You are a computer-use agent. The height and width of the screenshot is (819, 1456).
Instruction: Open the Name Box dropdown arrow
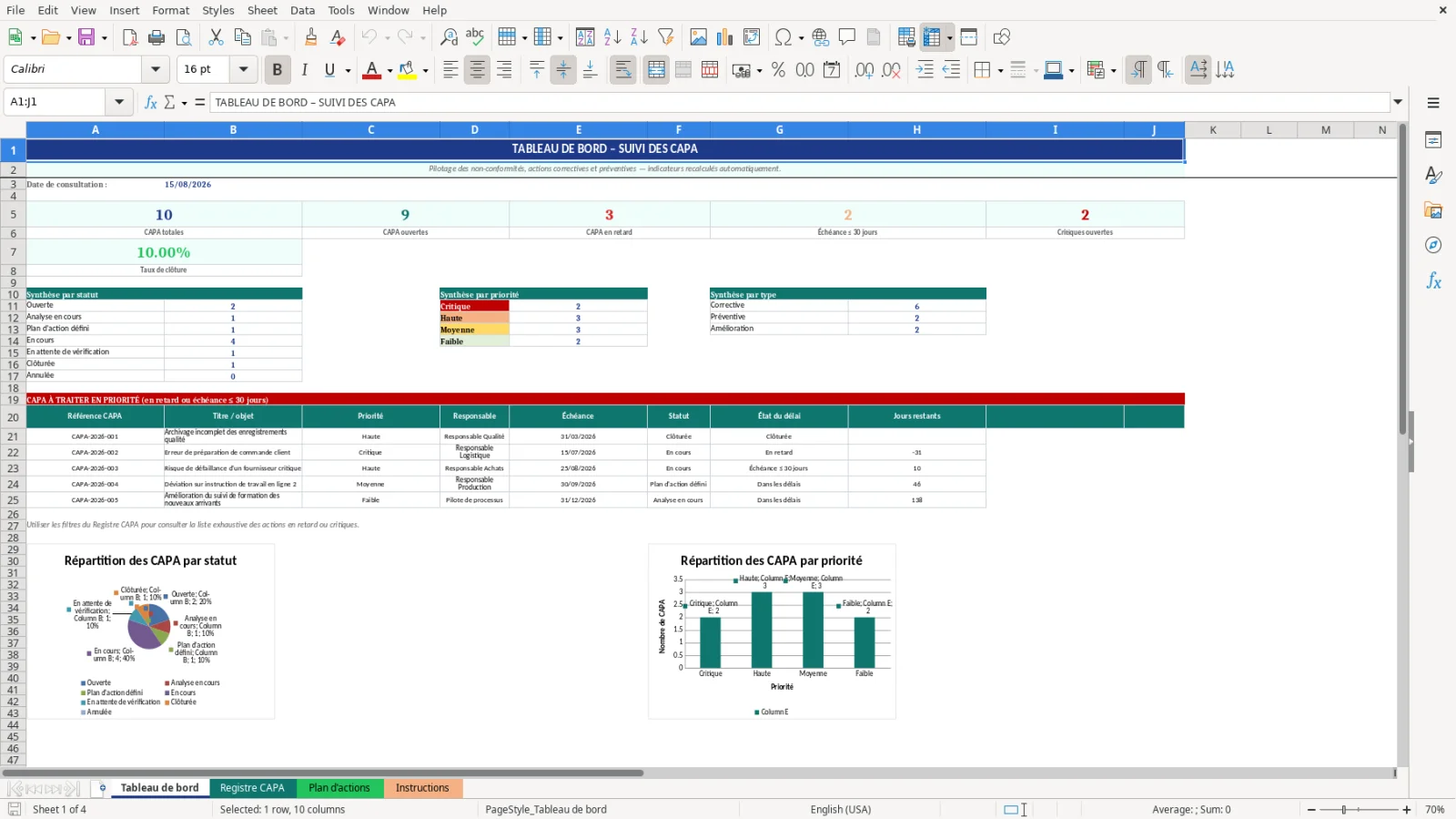pos(119,102)
